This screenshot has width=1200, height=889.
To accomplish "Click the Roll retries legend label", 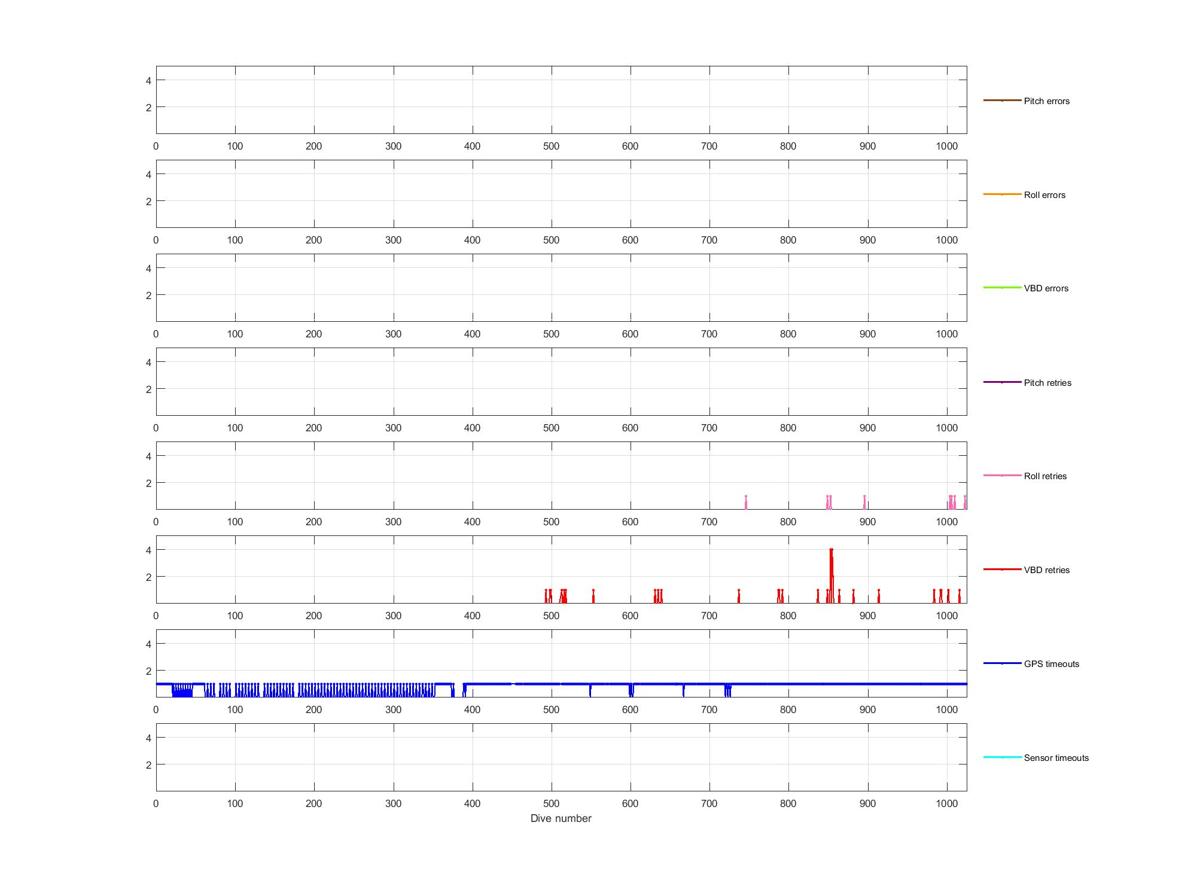I will point(1045,476).
